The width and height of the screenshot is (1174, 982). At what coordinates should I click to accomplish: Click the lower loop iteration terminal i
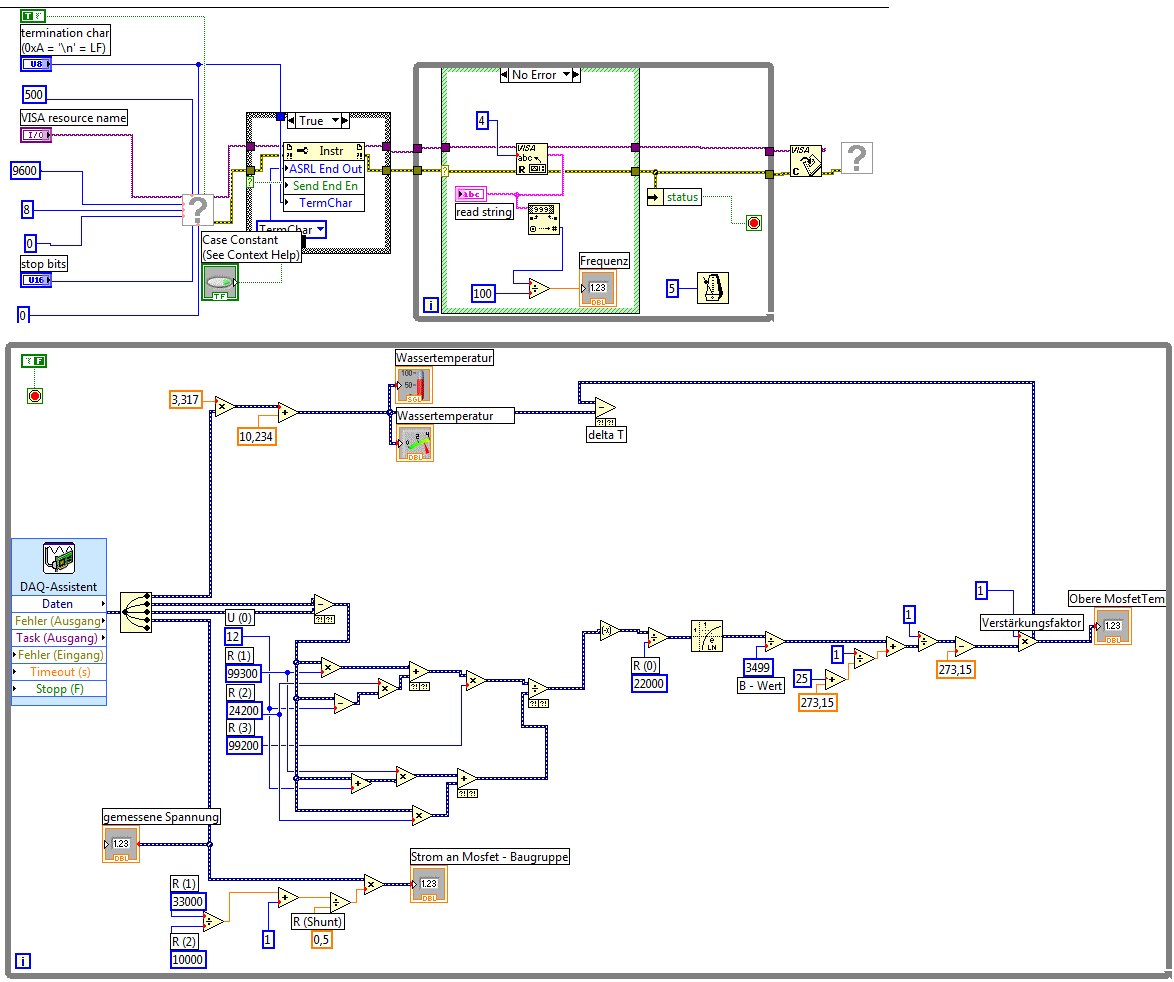pos(23,961)
